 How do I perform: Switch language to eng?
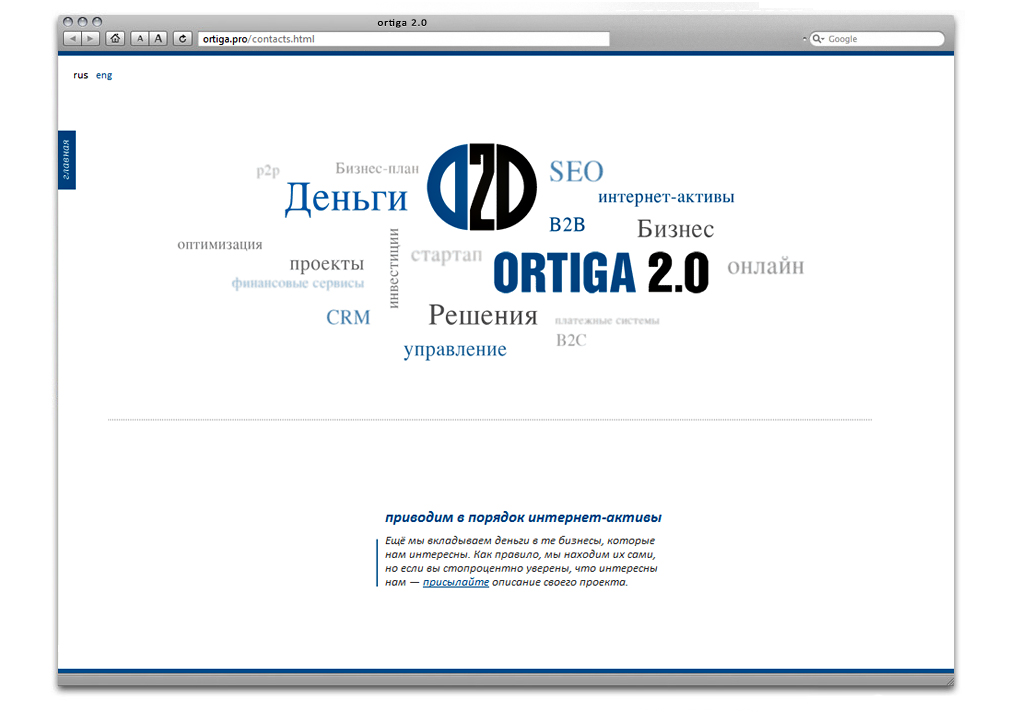(x=103, y=74)
